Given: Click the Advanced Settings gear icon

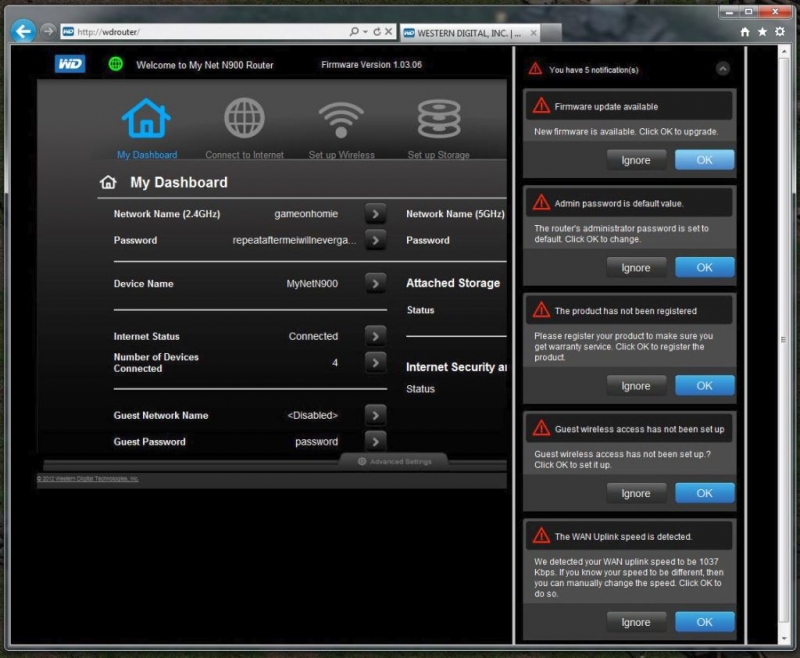Looking at the screenshot, I should 362,461.
